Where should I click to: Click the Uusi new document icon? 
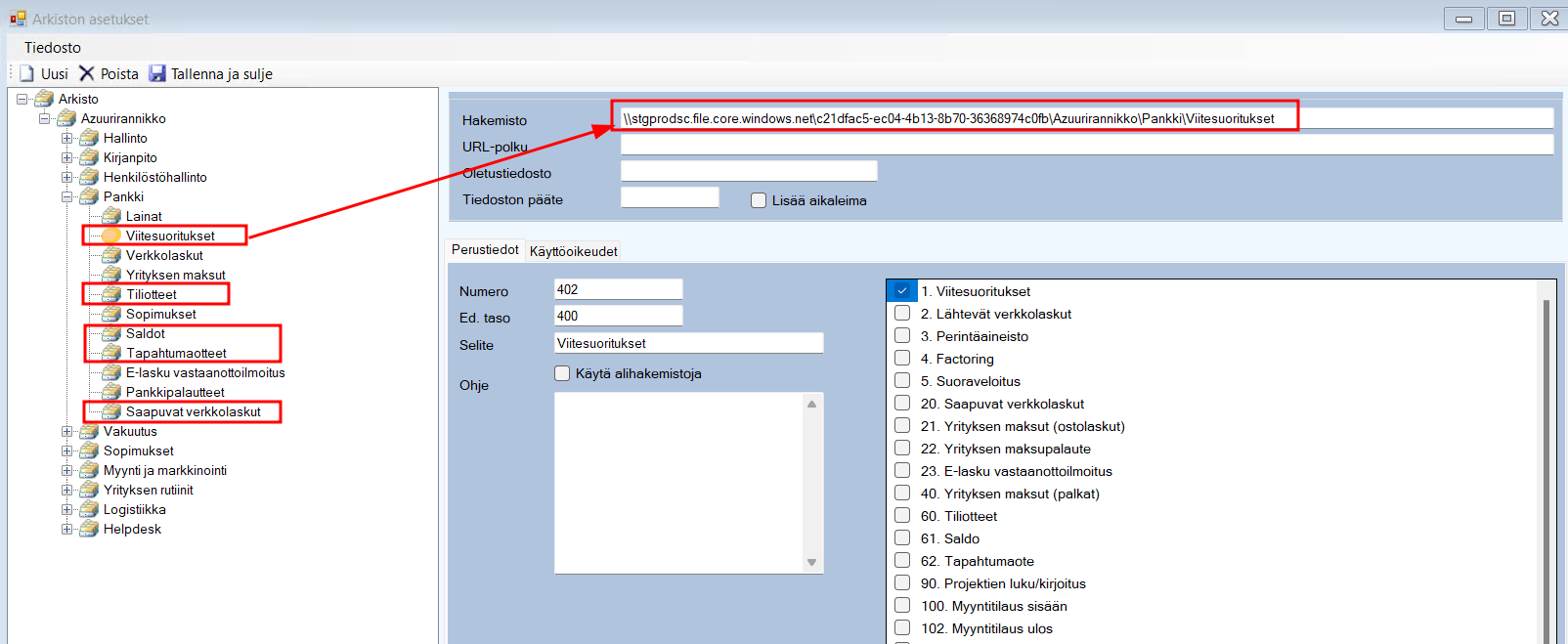(x=27, y=74)
